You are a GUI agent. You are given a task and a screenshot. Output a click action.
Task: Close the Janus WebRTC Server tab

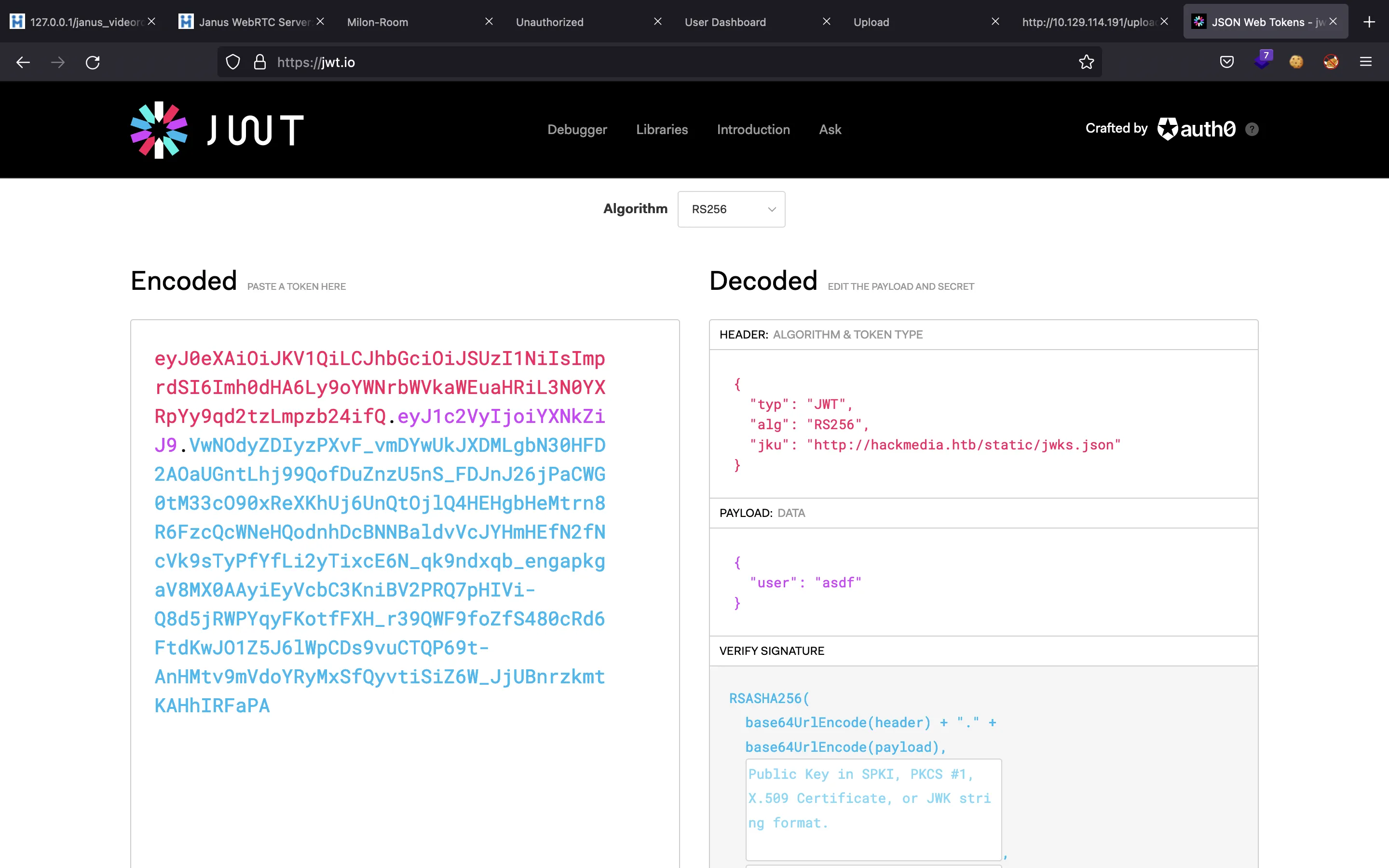(x=320, y=21)
